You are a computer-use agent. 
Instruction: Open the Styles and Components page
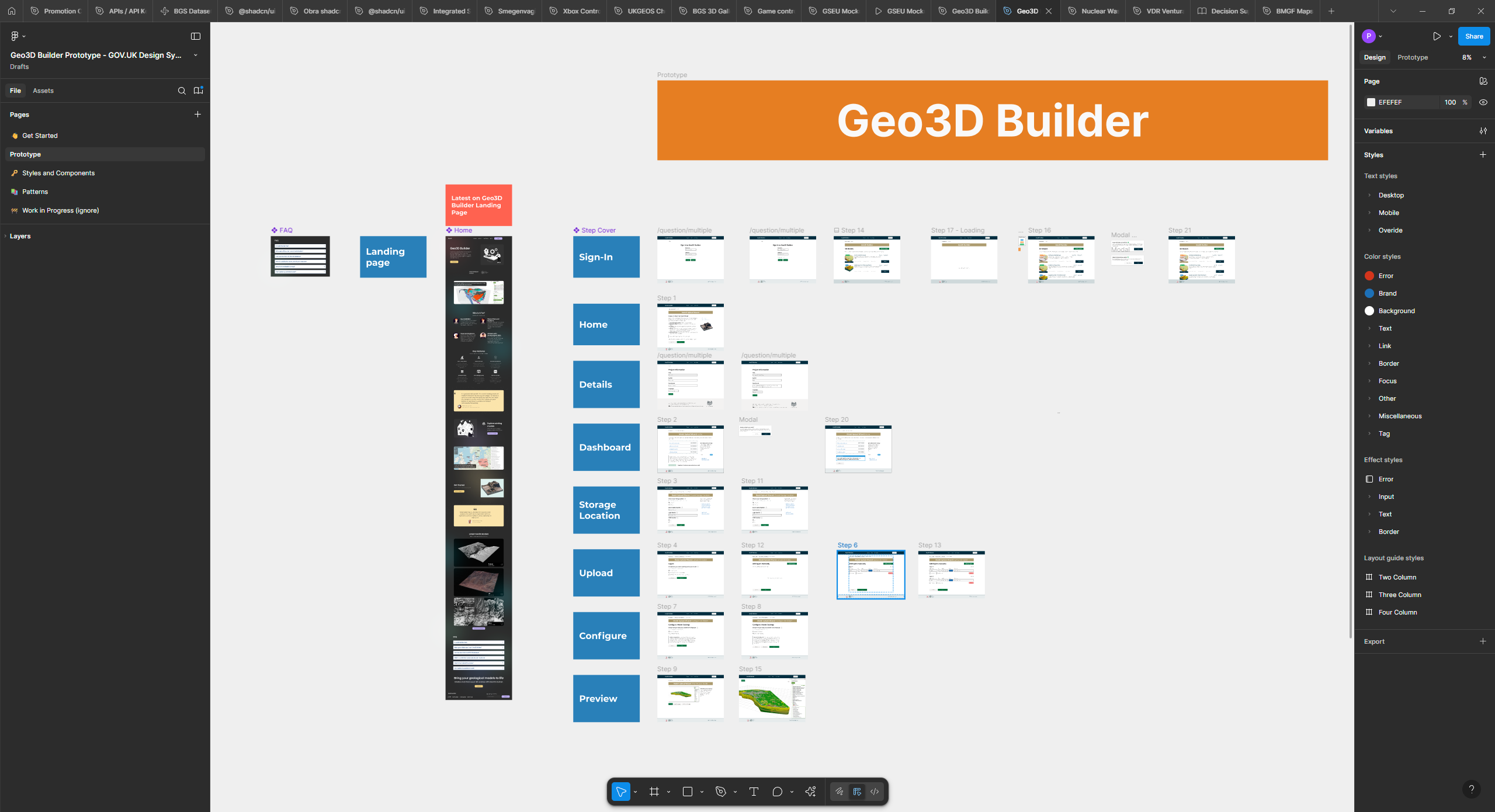click(58, 173)
